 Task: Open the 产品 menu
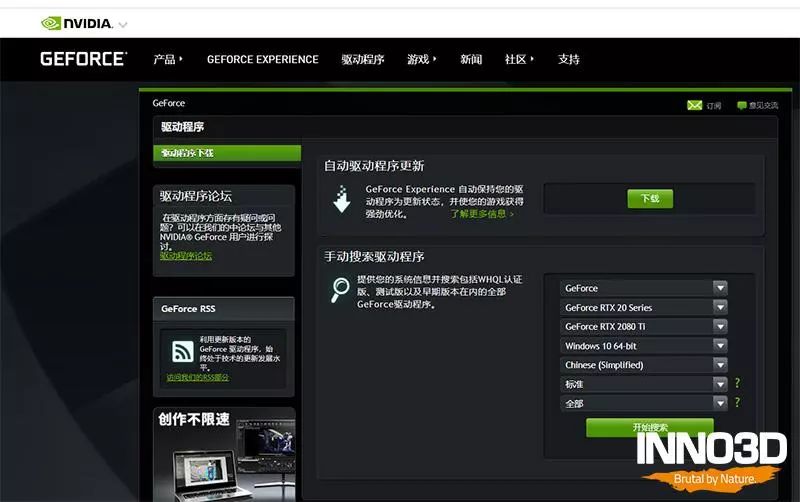(x=168, y=59)
